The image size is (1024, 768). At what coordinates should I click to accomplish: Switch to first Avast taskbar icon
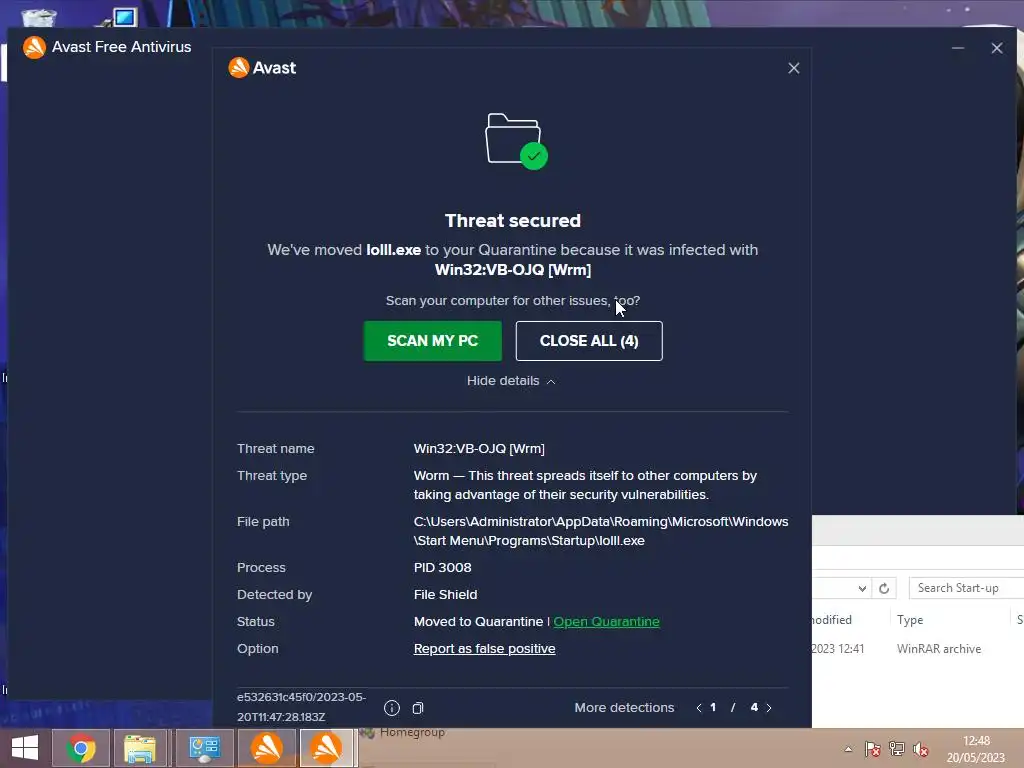(x=266, y=748)
